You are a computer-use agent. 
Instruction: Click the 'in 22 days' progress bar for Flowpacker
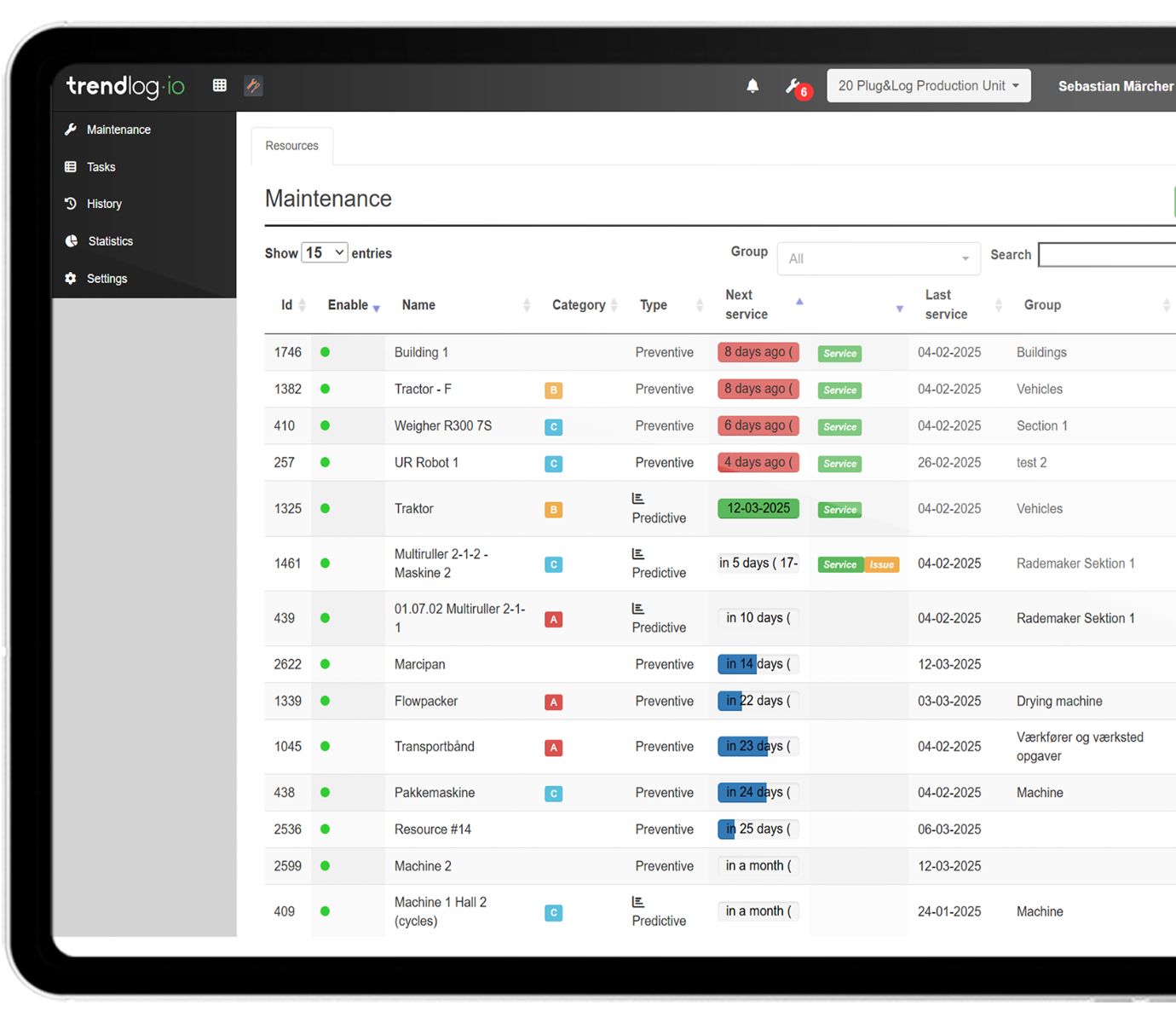click(x=758, y=701)
